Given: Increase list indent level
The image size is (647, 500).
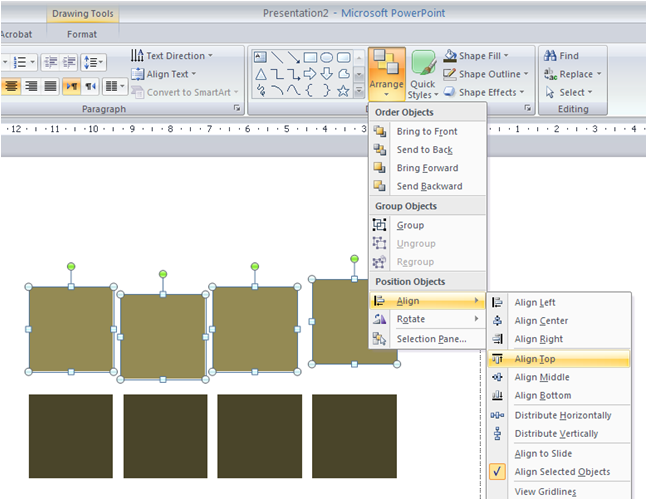Looking at the screenshot, I should 69,62.
